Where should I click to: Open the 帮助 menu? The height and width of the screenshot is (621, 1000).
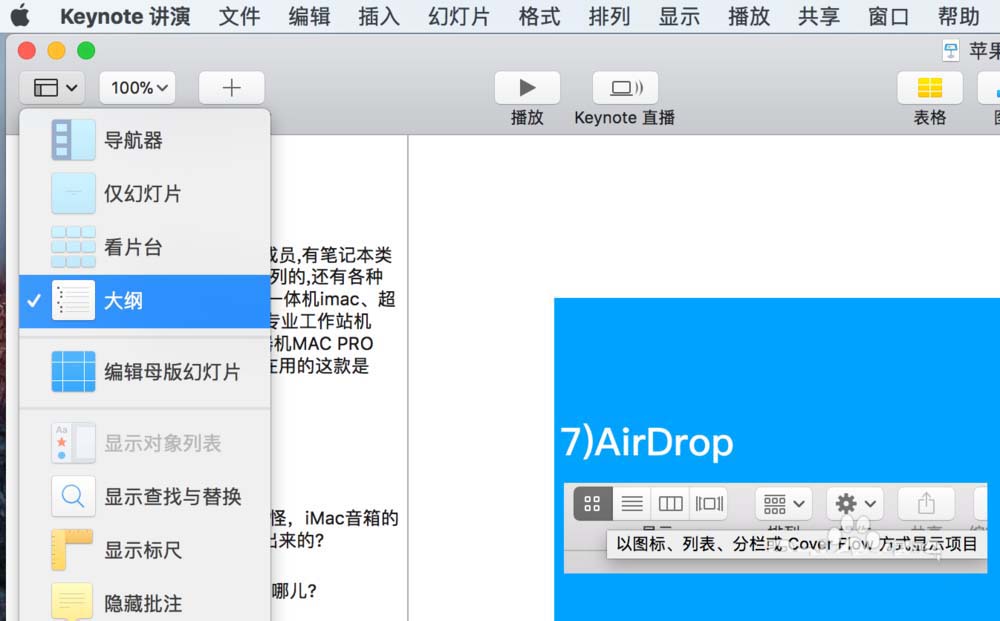click(x=959, y=16)
